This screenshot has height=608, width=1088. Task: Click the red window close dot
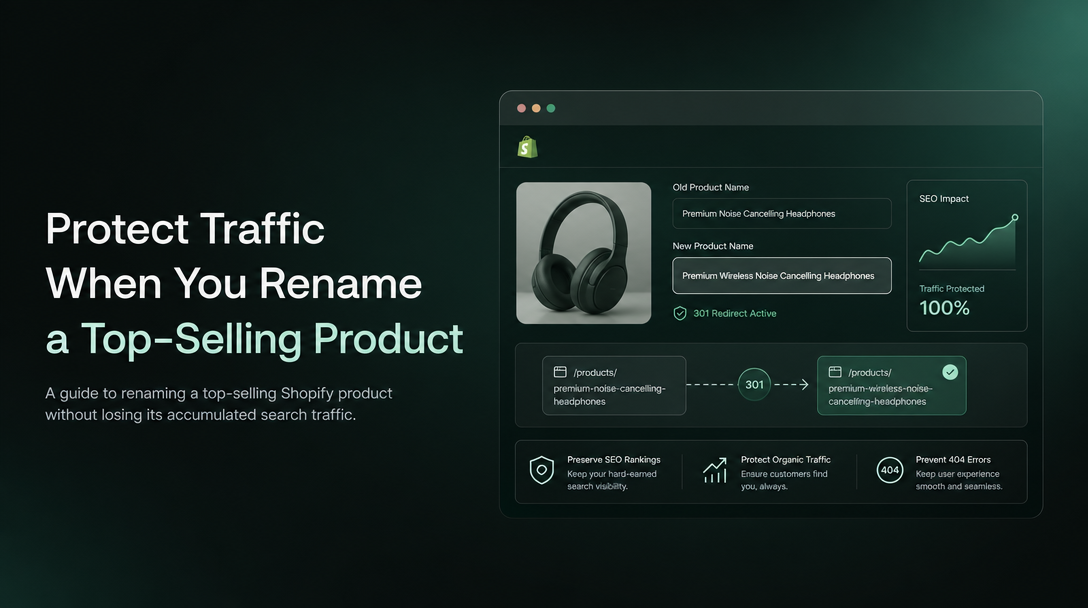522,108
